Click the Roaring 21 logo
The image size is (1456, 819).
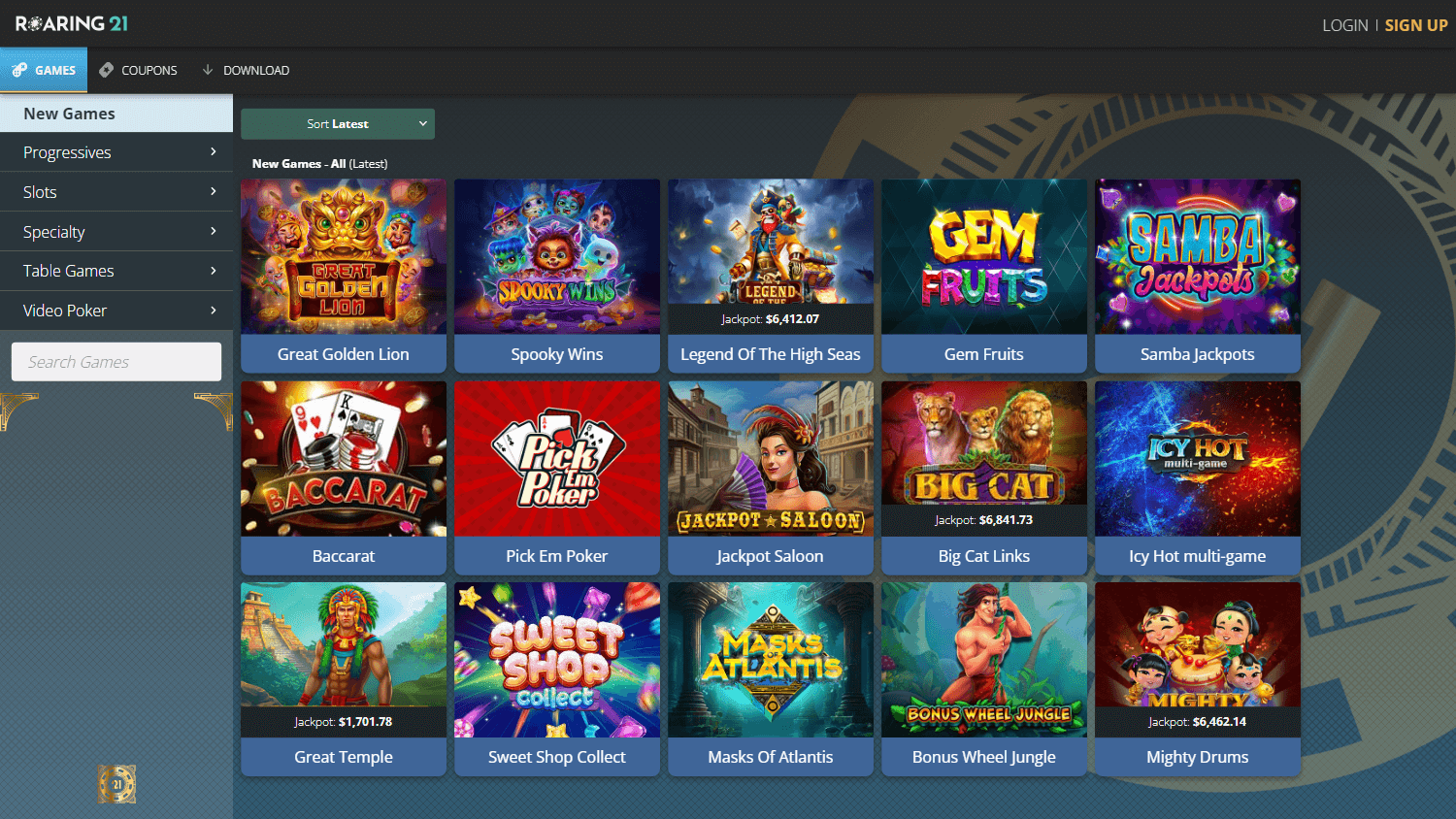pyautogui.click(x=72, y=23)
